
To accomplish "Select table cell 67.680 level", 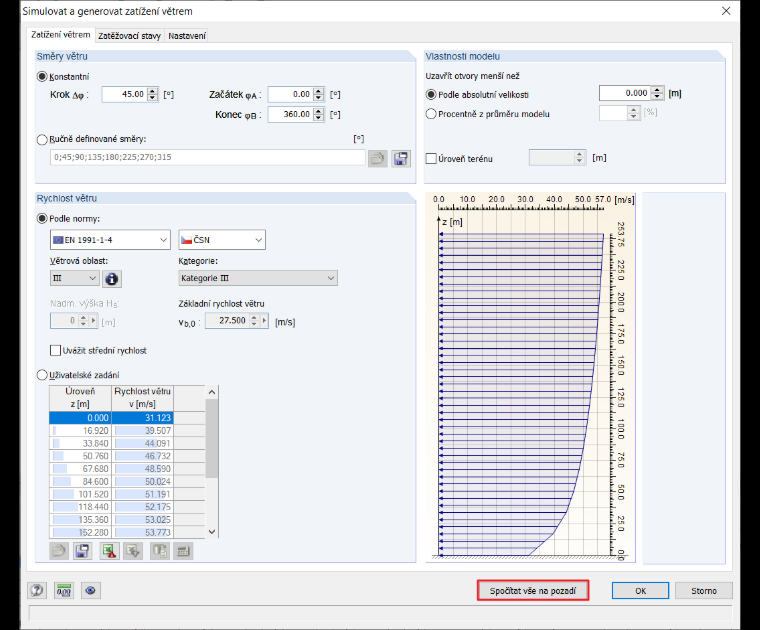I will (x=80, y=469).
